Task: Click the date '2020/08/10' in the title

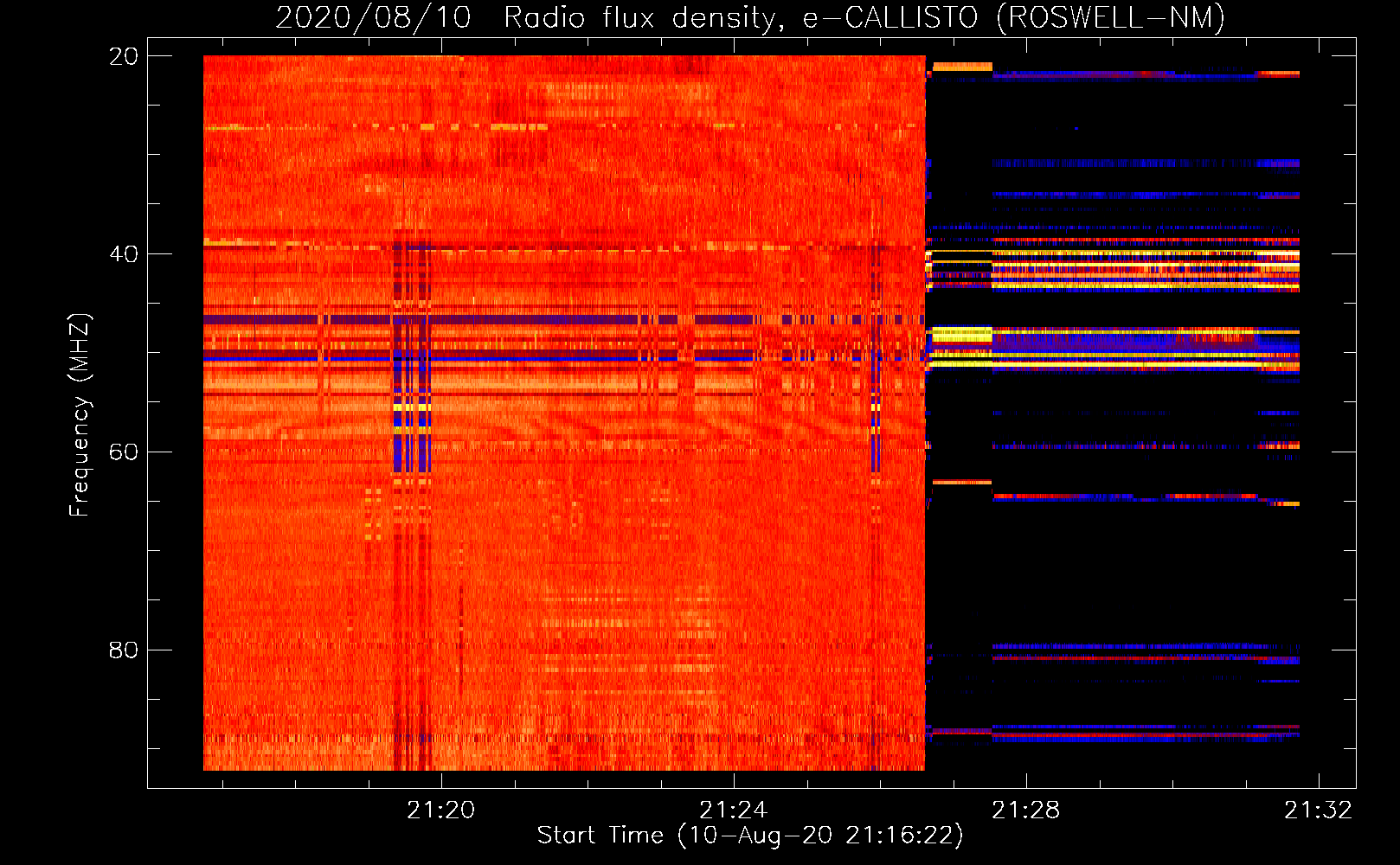Action: tap(374, 17)
